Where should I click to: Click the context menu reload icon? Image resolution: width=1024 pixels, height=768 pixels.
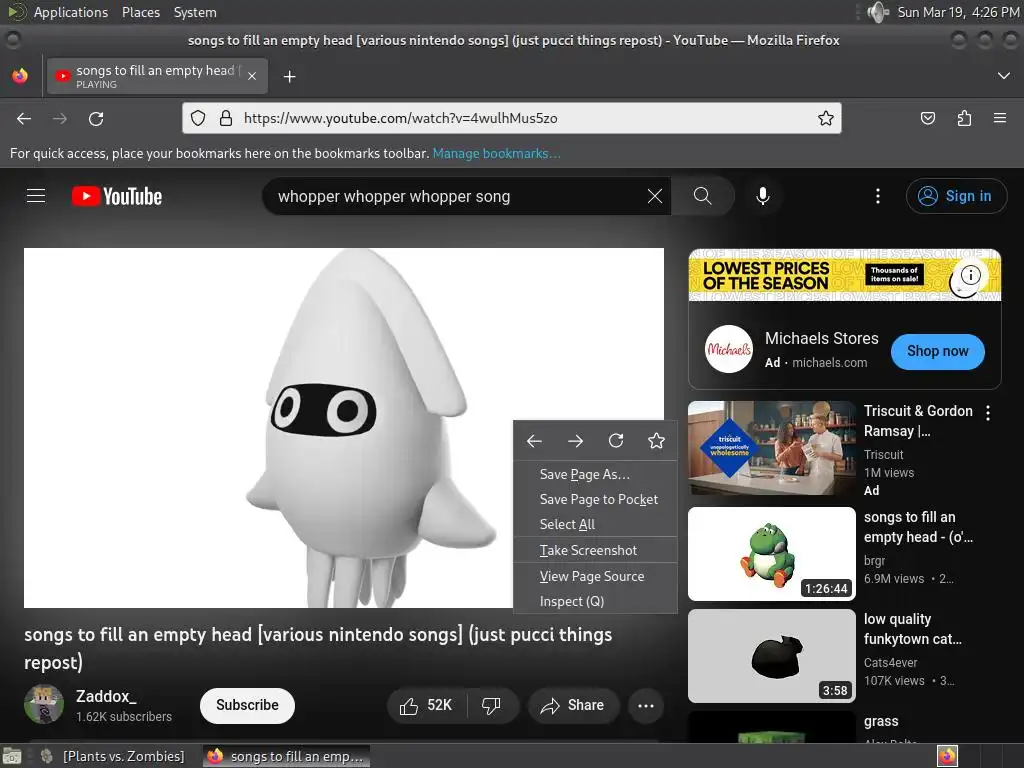(x=616, y=441)
